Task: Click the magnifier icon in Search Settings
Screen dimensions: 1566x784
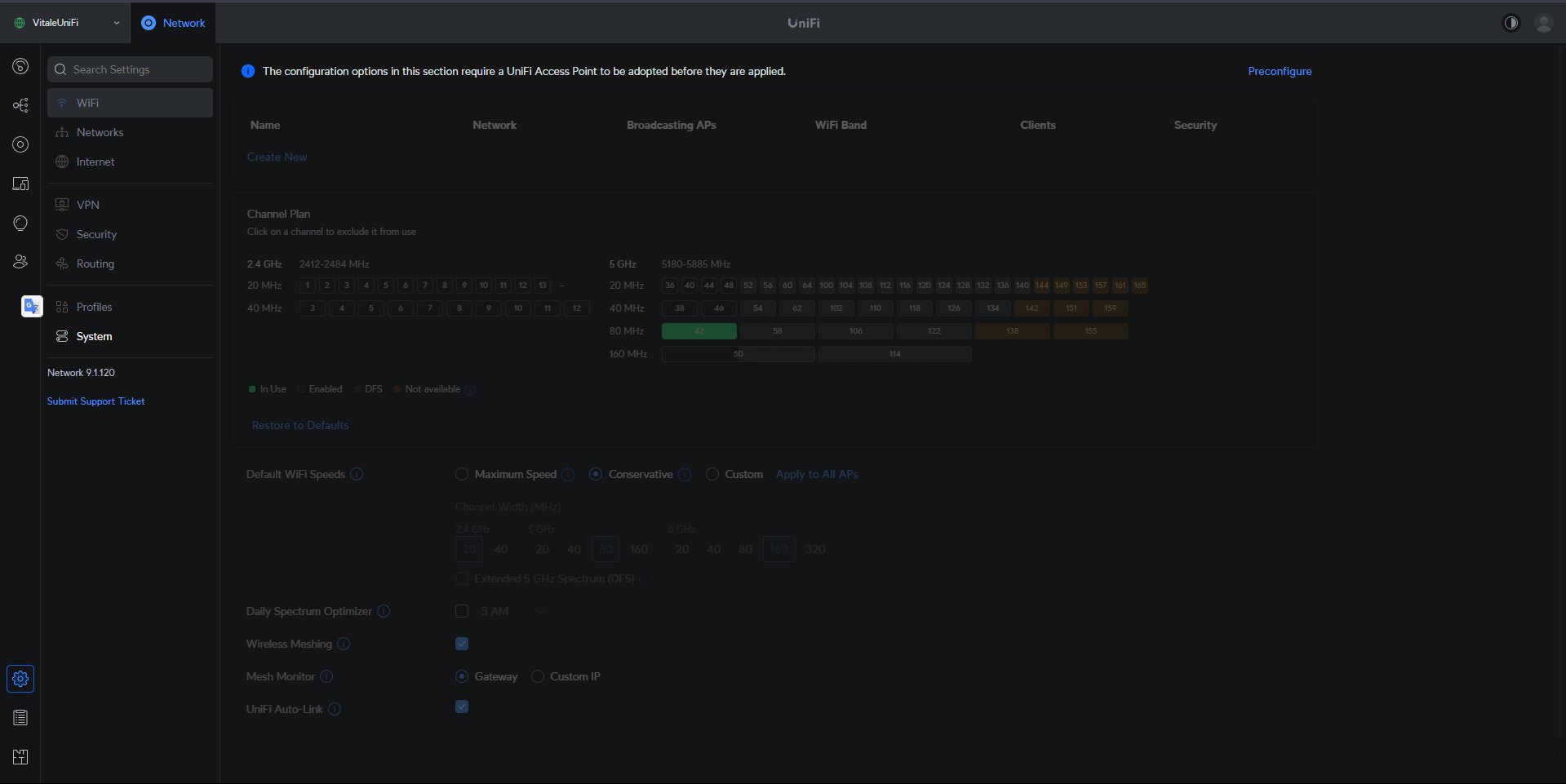Action: coord(60,69)
